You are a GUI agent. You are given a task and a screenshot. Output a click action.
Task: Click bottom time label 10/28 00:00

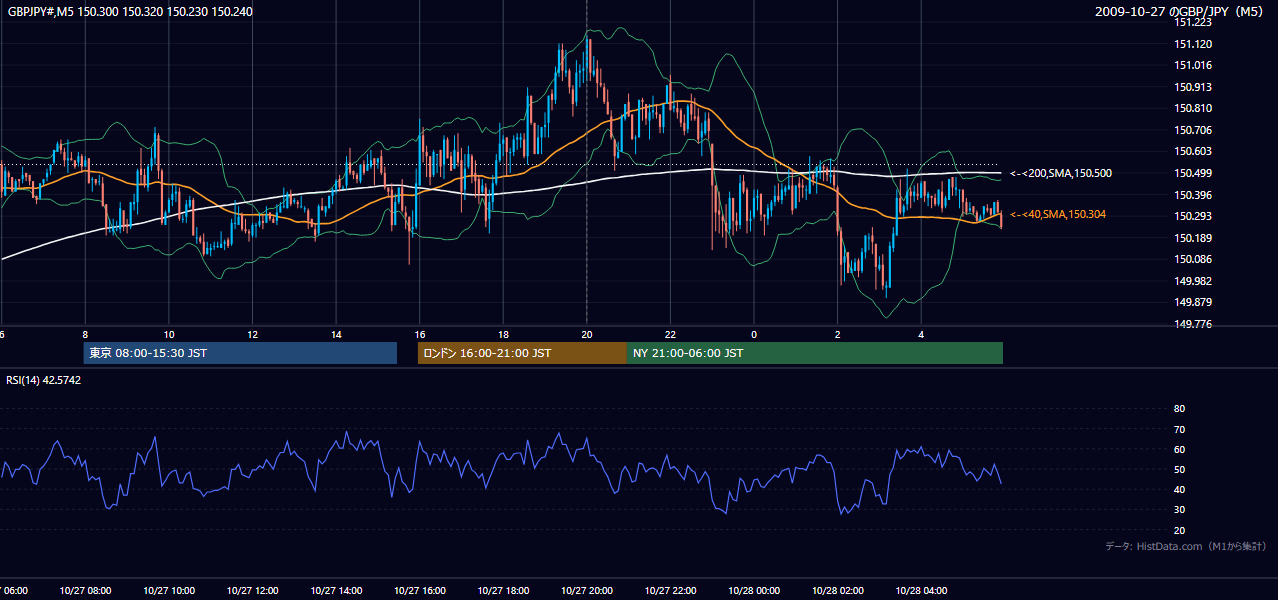(x=754, y=591)
